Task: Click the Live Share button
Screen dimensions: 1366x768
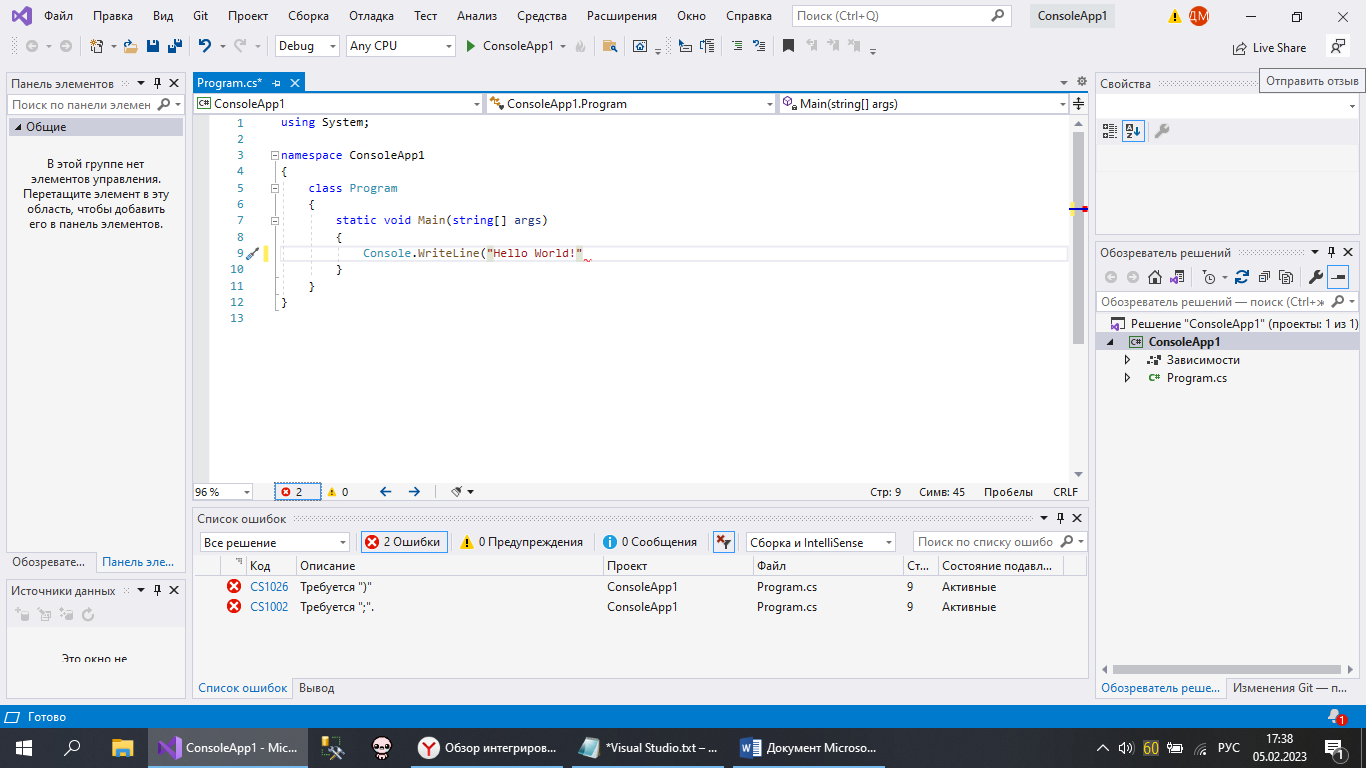Action: coord(1270,47)
